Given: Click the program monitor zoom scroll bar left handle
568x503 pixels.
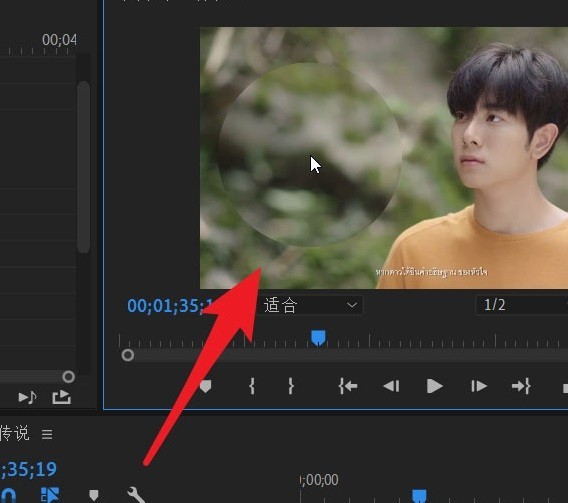Looking at the screenshot, I should (128, 355).
